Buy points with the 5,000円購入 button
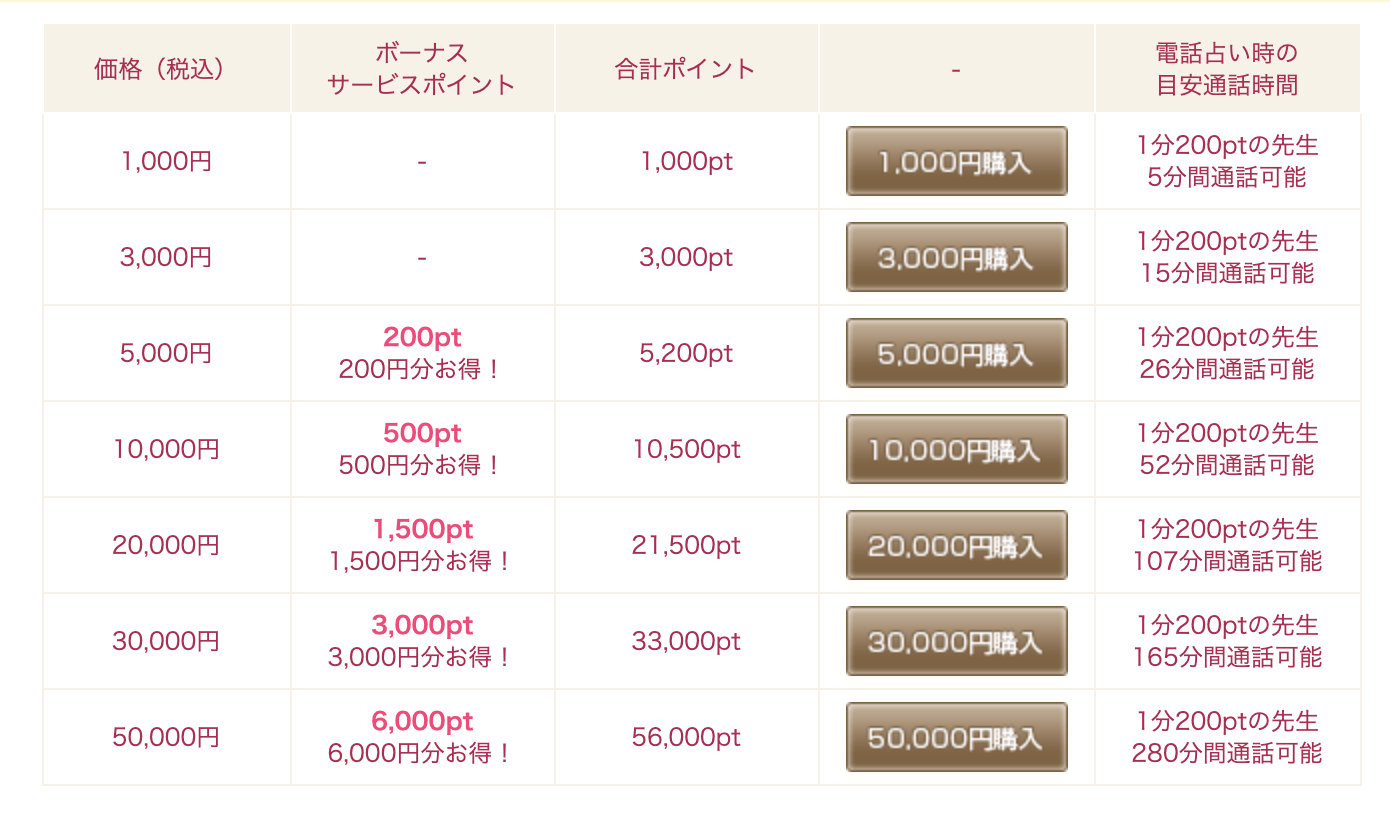 coord(956,353)
